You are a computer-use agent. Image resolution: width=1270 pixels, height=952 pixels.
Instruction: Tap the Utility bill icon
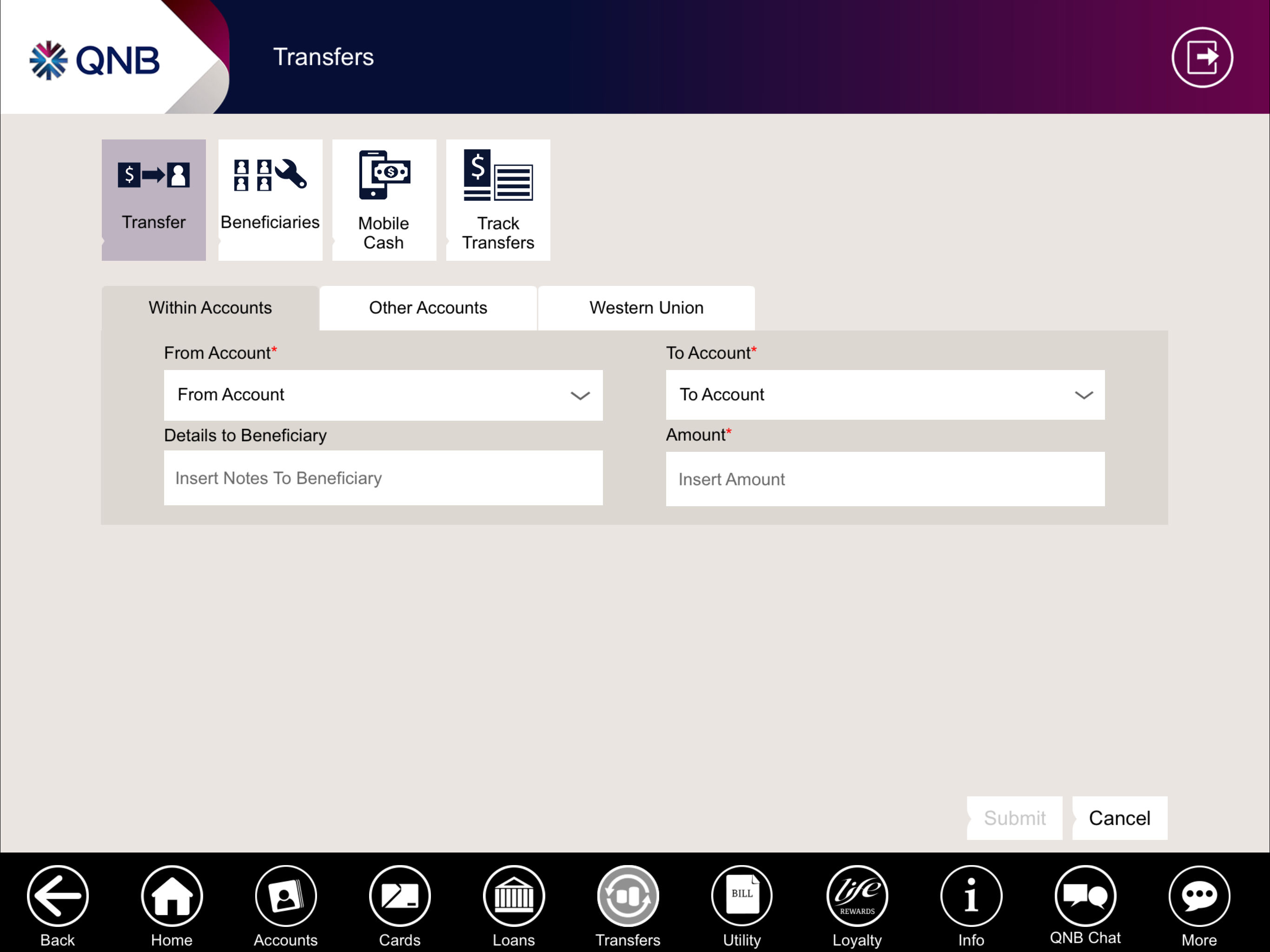(742, 896)
